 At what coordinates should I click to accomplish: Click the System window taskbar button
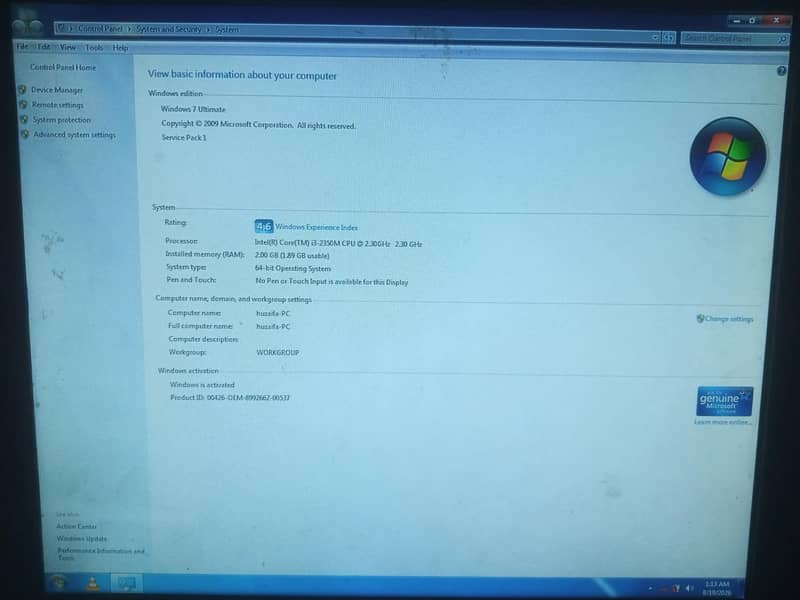(x=126, y=583)
